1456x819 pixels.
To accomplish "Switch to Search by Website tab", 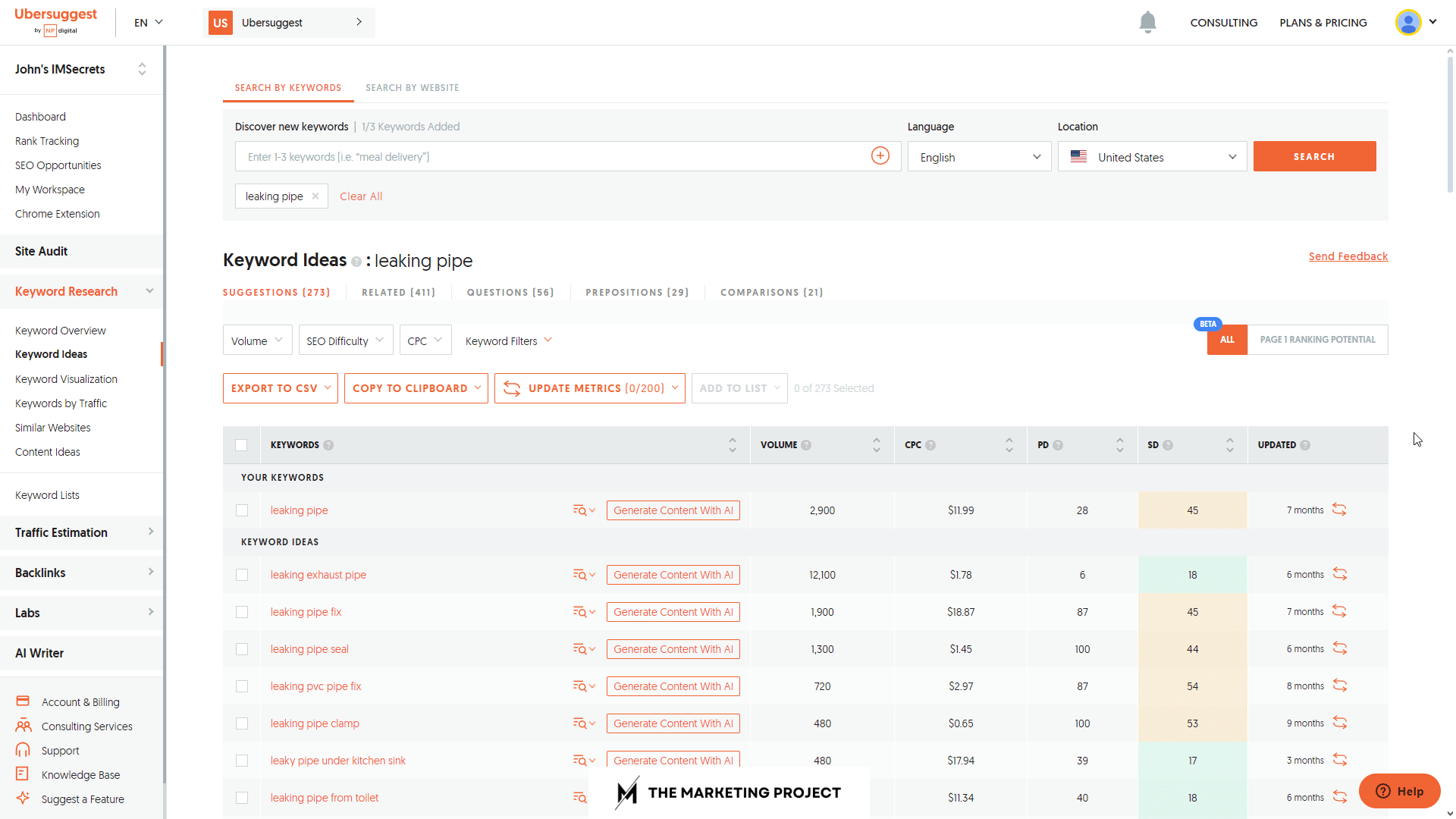I will click(x=413, y=88).
